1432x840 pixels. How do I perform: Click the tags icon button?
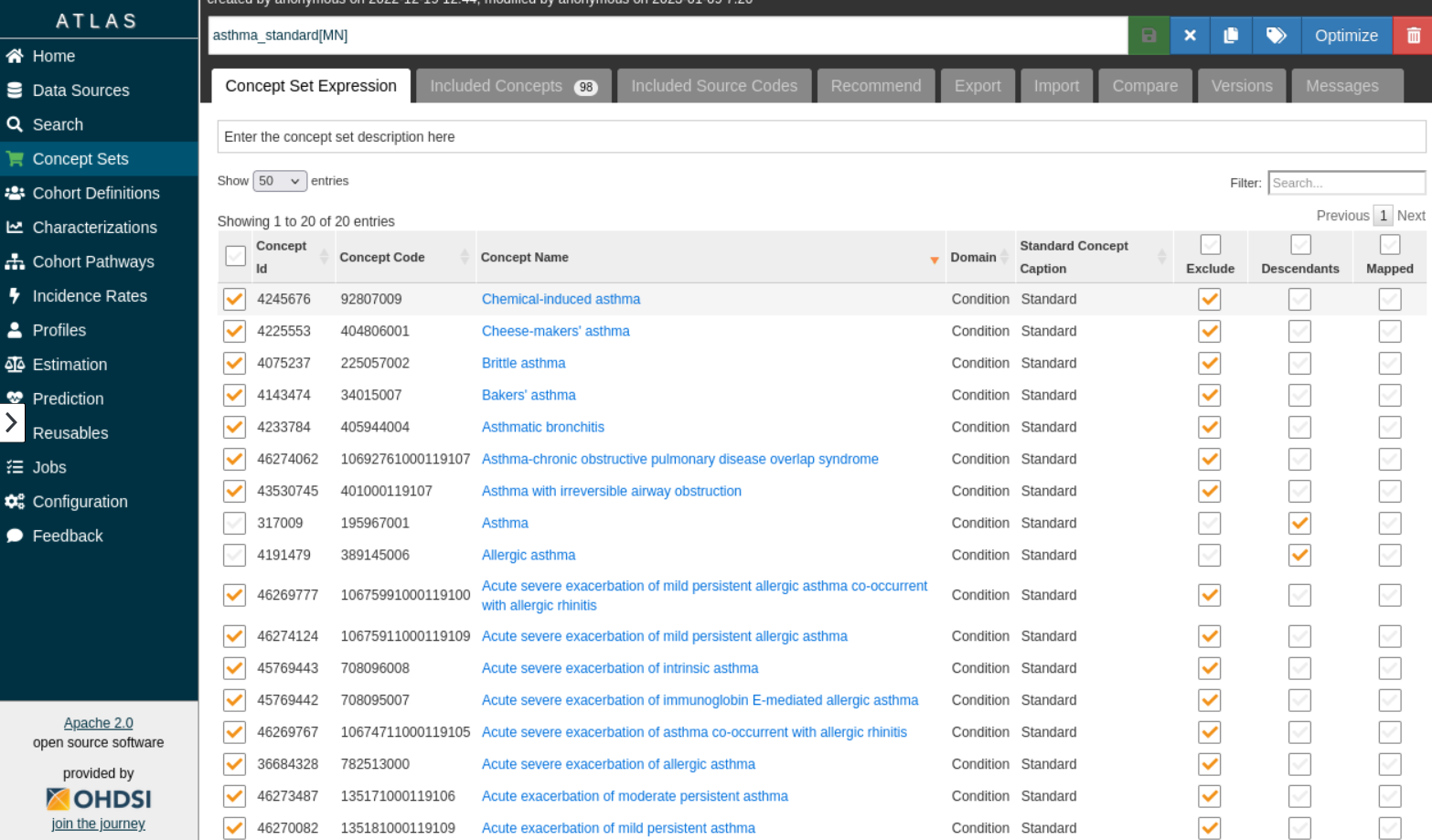click(1276, 36)
